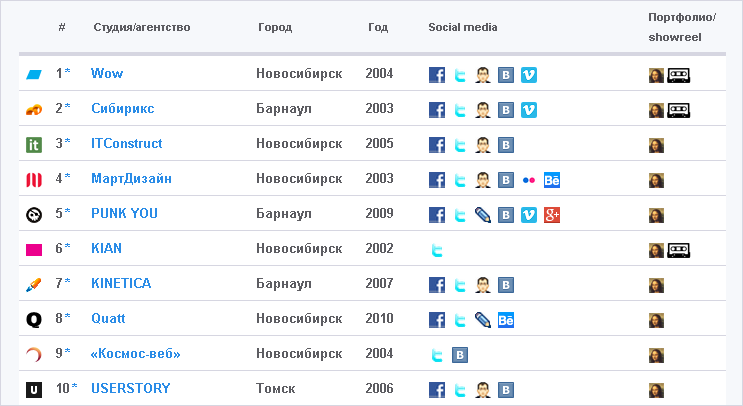Open the PUNK YOU studio link
The height and width of the screenshot is (406, 743).
[124, 213]
